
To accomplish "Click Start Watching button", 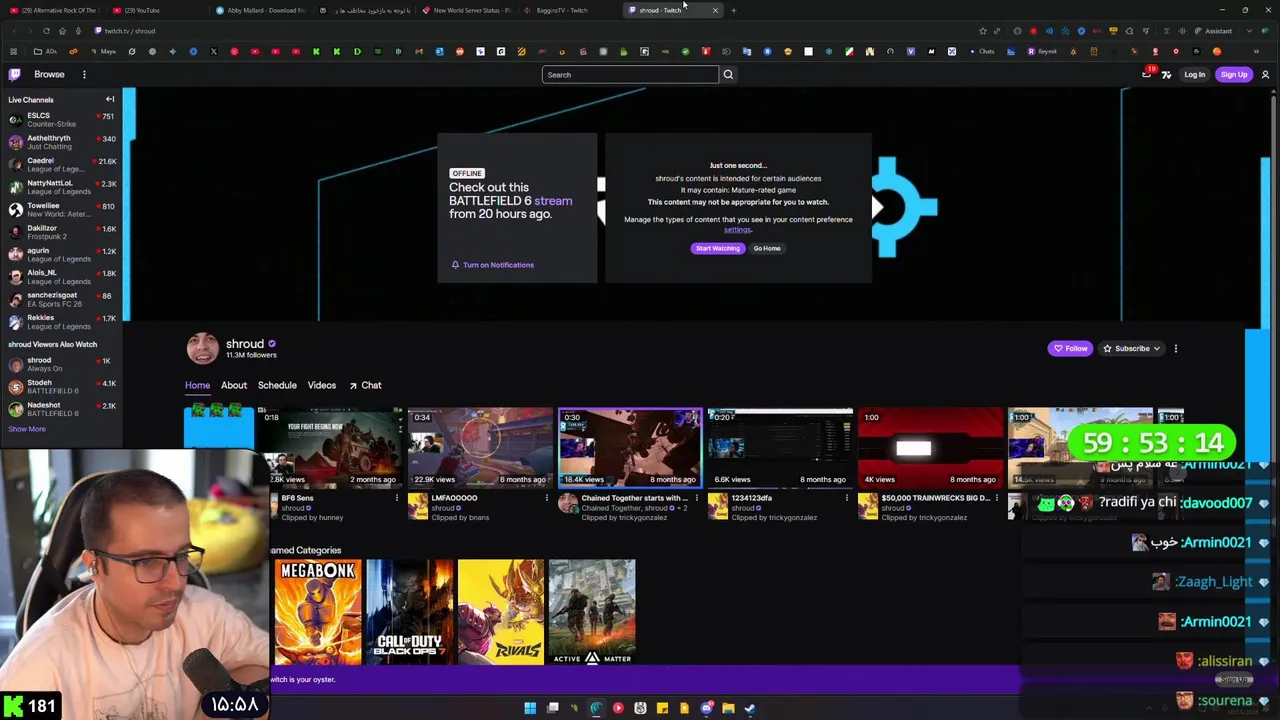I will pos(717,248).
